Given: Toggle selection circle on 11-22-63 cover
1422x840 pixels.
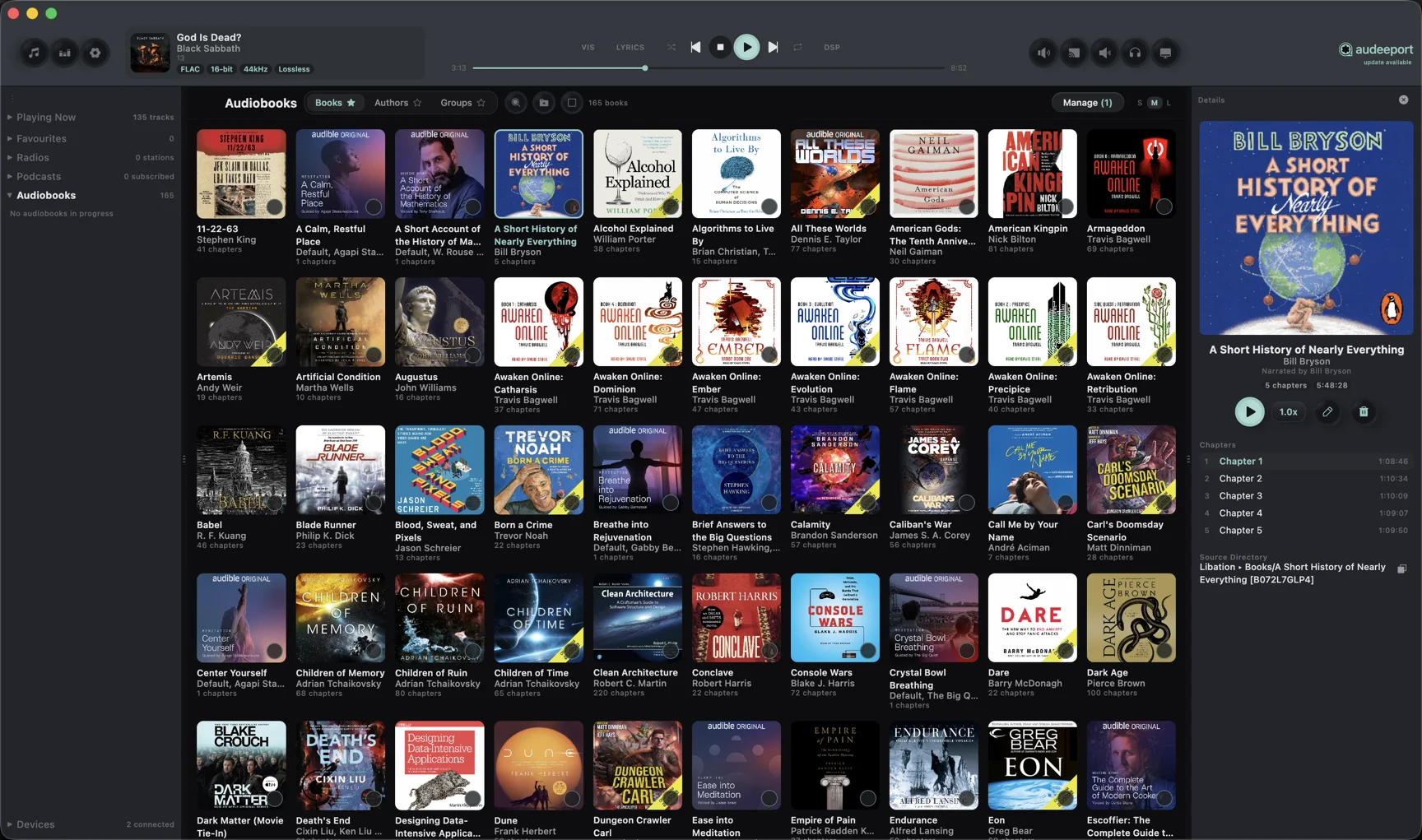Looking at the screenshot, I should [x=275, y=207].
